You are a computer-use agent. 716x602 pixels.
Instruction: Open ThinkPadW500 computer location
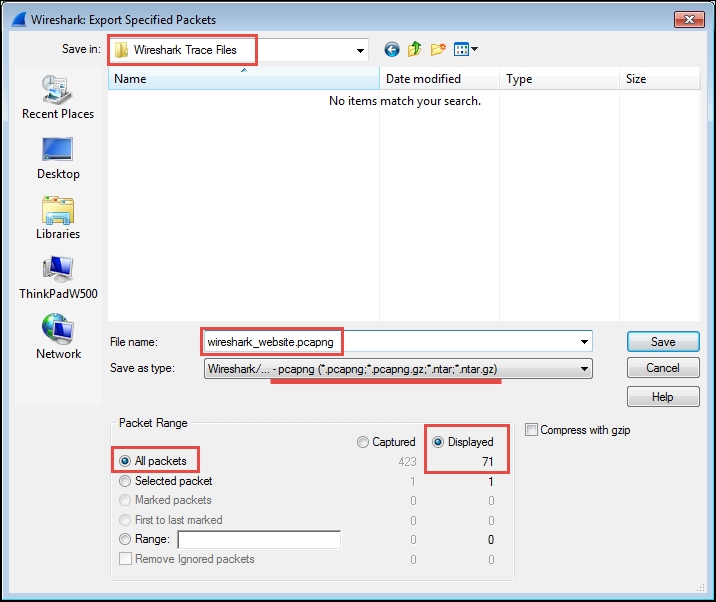coord(58,278)
